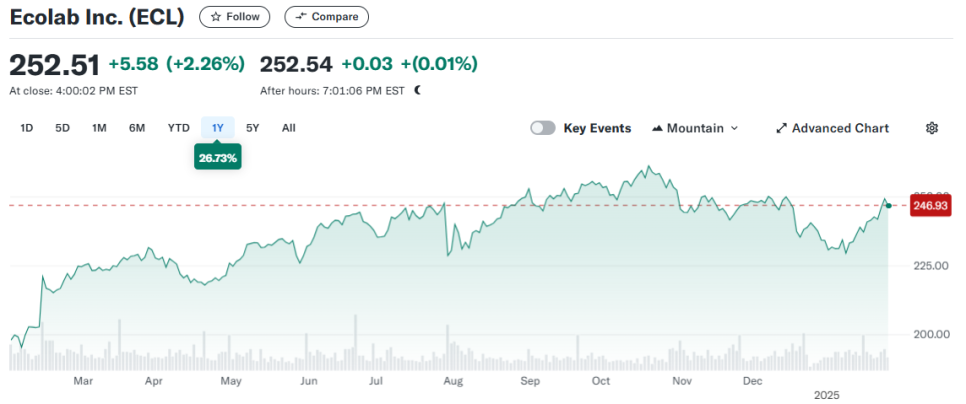Click the 246.93 previous close label
966x404 pixels.
pyautogui.click(x=931, y=206)
